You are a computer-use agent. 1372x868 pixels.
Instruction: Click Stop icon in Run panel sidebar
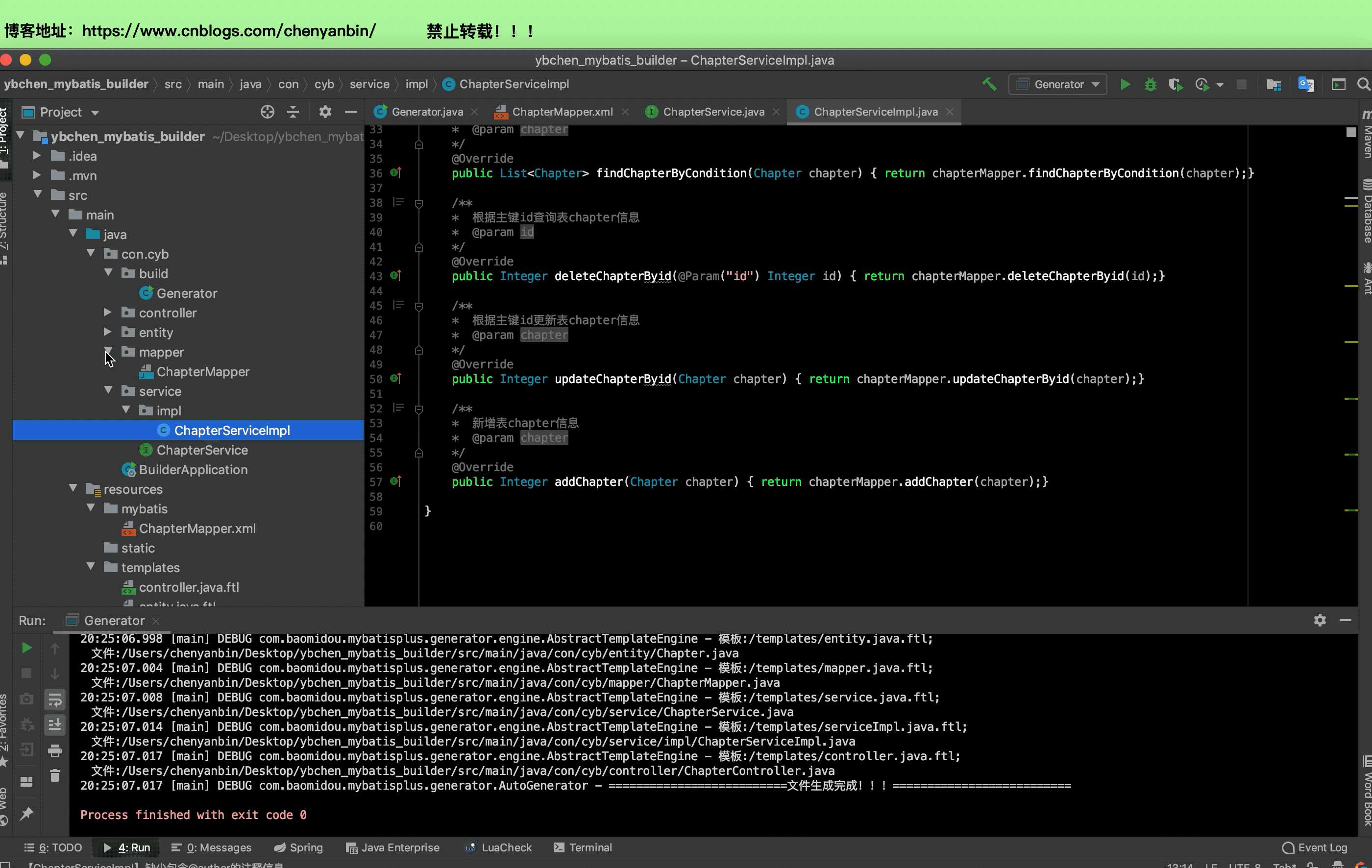pos(26,673)
